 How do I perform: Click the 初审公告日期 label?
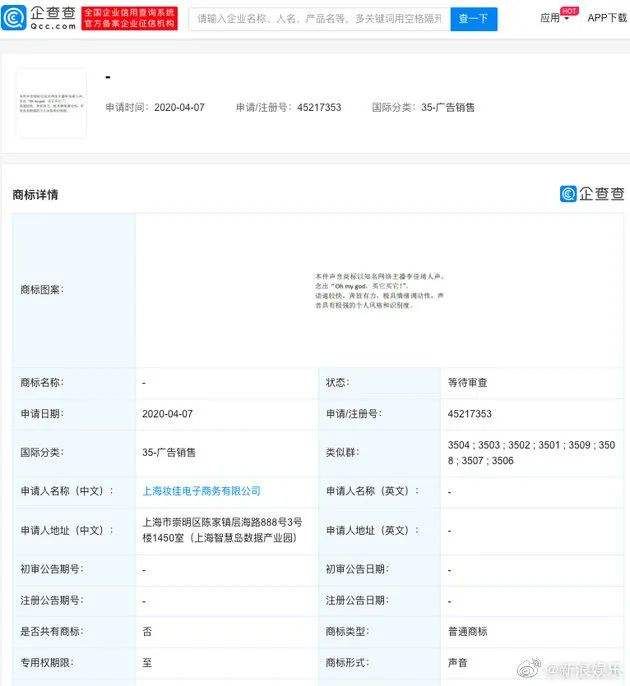point(357,569)
